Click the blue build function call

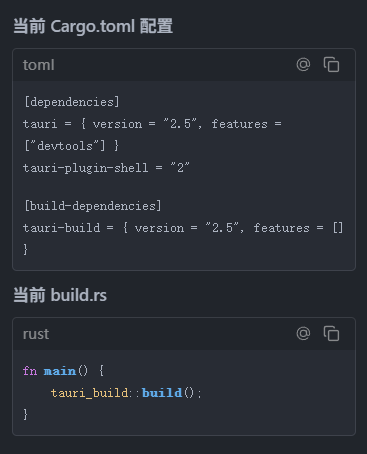click(x=162, y=393)
